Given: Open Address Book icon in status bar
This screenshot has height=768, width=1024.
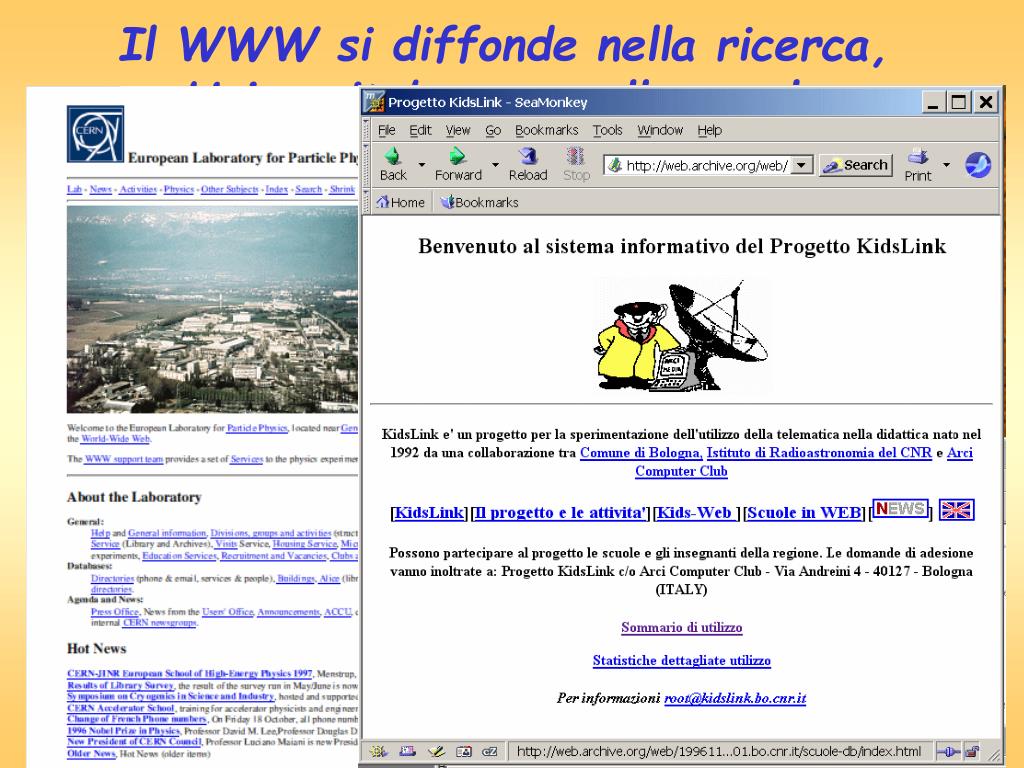Looking at the screenshot, I should click(x=464, y=751).
